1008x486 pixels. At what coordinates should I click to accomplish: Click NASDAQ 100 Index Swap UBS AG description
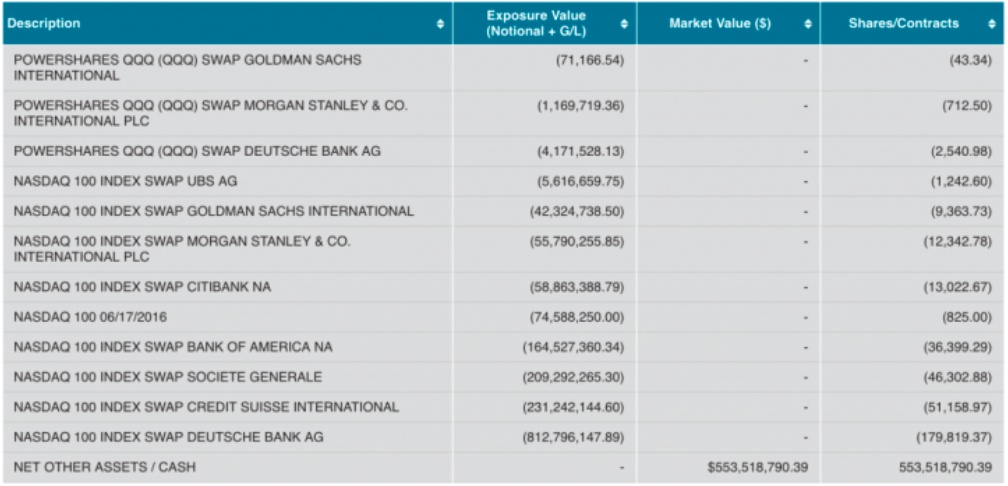pos(125,181)
